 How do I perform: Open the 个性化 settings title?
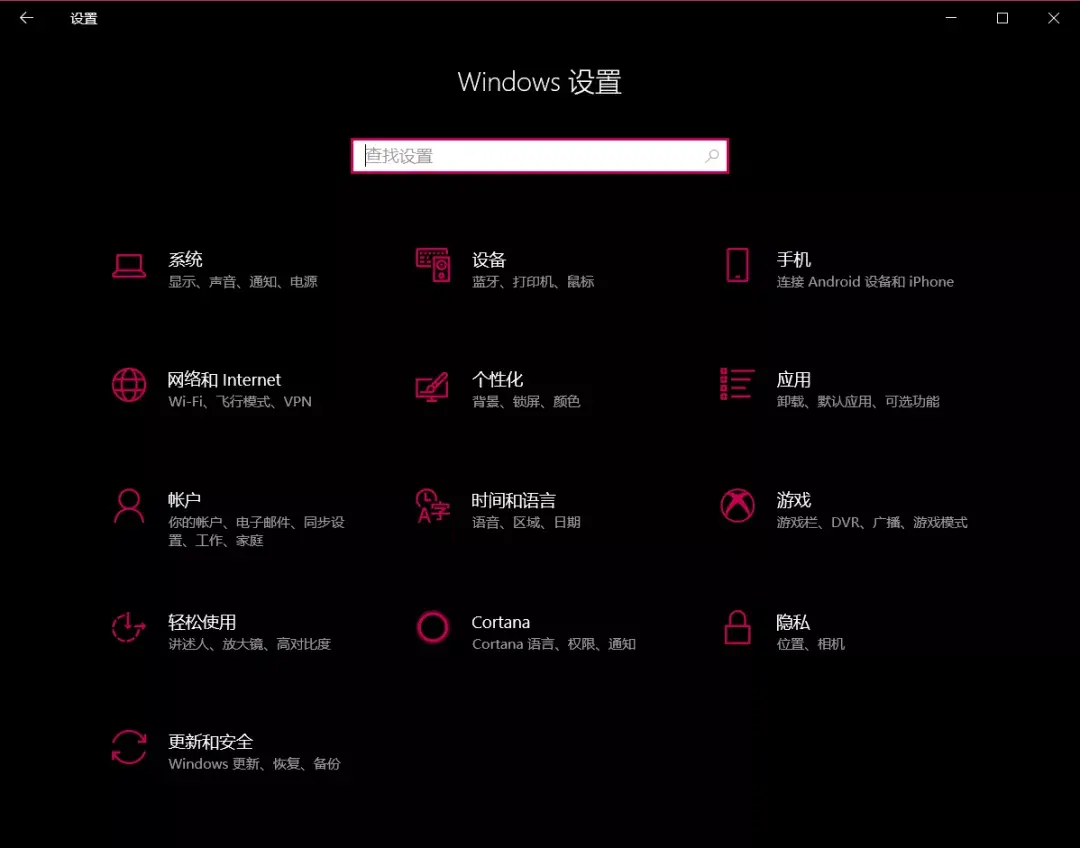497,380
